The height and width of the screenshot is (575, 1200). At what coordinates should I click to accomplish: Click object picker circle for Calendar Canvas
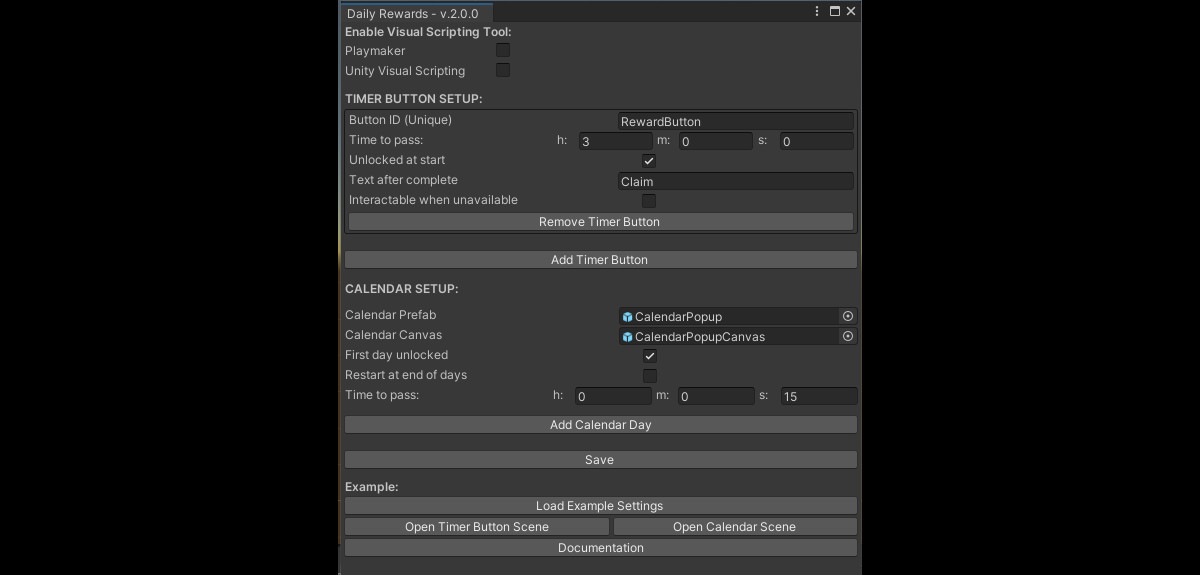(848, 336)
